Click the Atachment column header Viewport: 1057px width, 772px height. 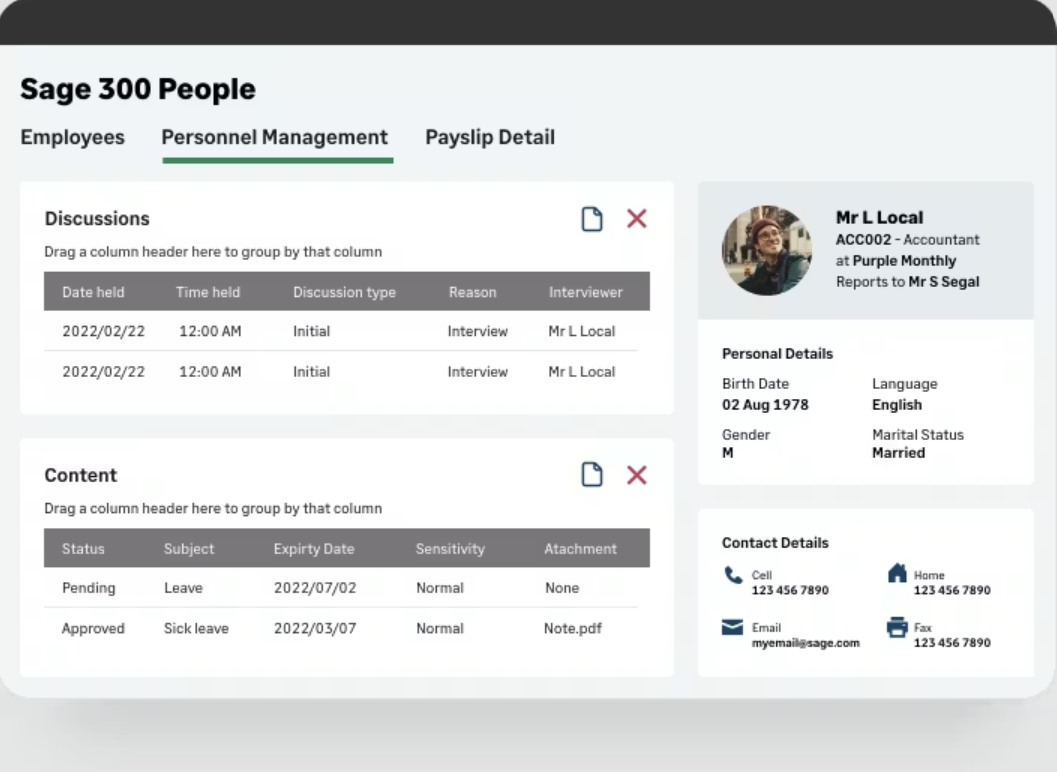(580, 549)
